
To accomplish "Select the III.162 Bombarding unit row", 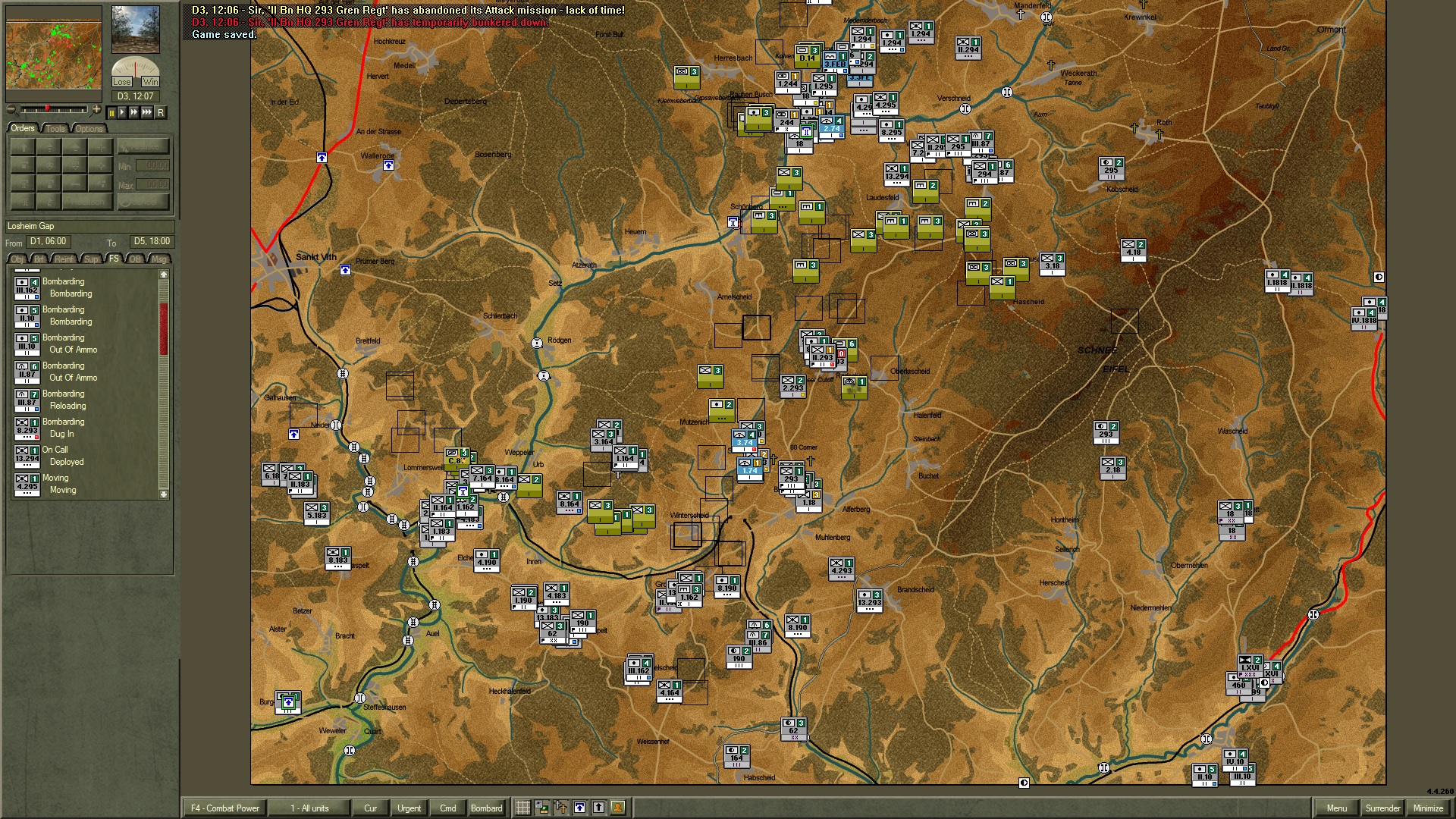I will [x=86, y=288].
